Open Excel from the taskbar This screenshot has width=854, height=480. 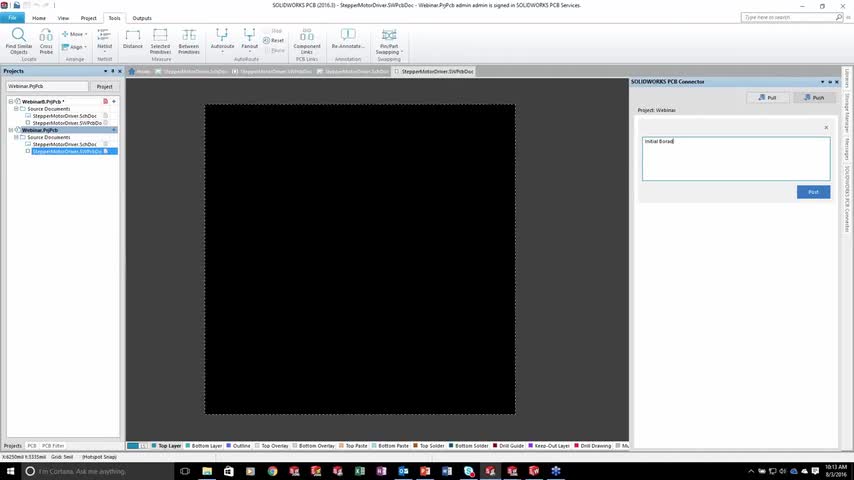point(359,471)
